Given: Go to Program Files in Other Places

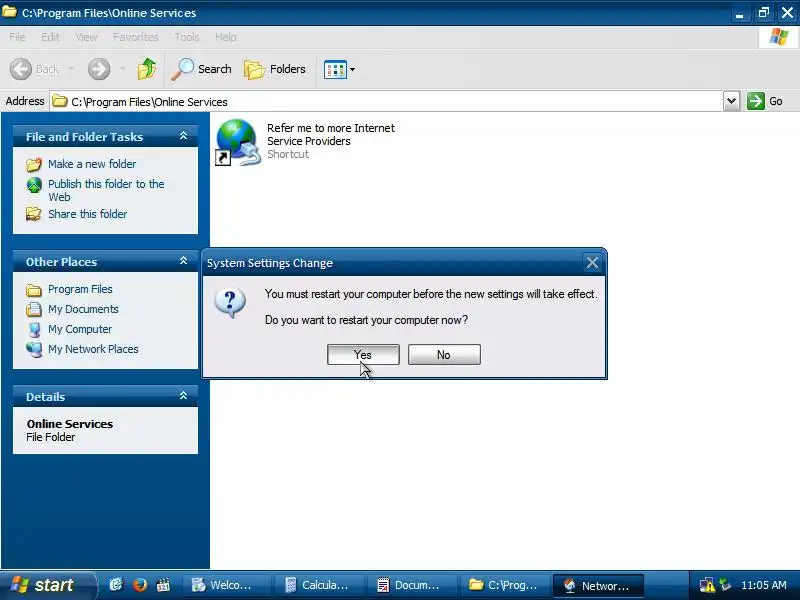Looking at the screenshot, I should (x=80, y=289).
